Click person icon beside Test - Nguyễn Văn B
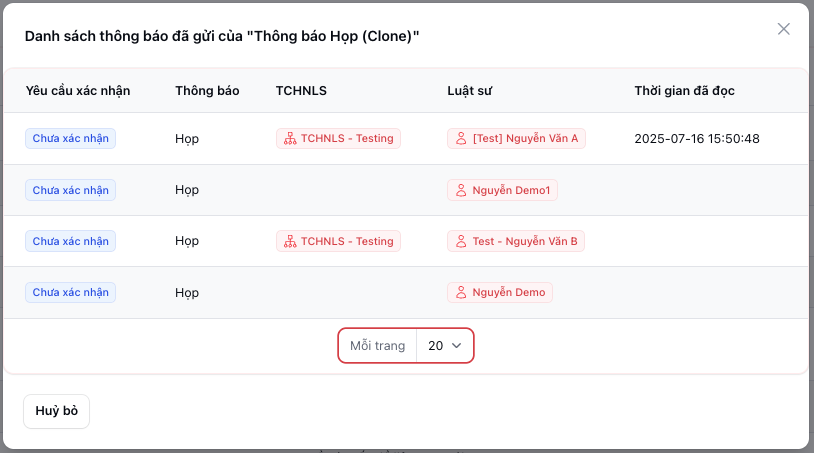The image size is (814, 453). (x=461, y=241)
